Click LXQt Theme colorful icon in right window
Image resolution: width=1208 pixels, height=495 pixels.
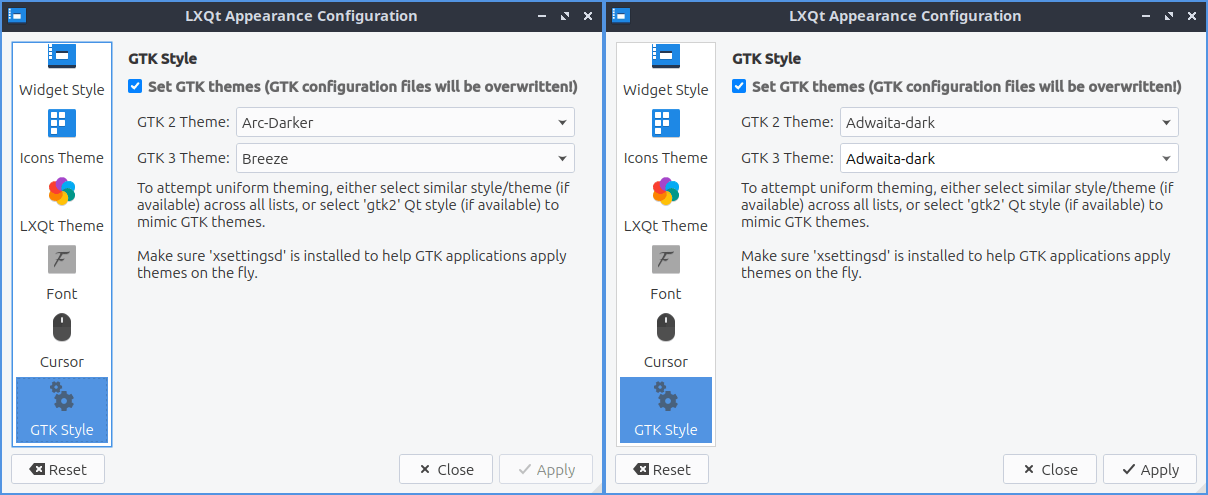(x=665, y=191)
